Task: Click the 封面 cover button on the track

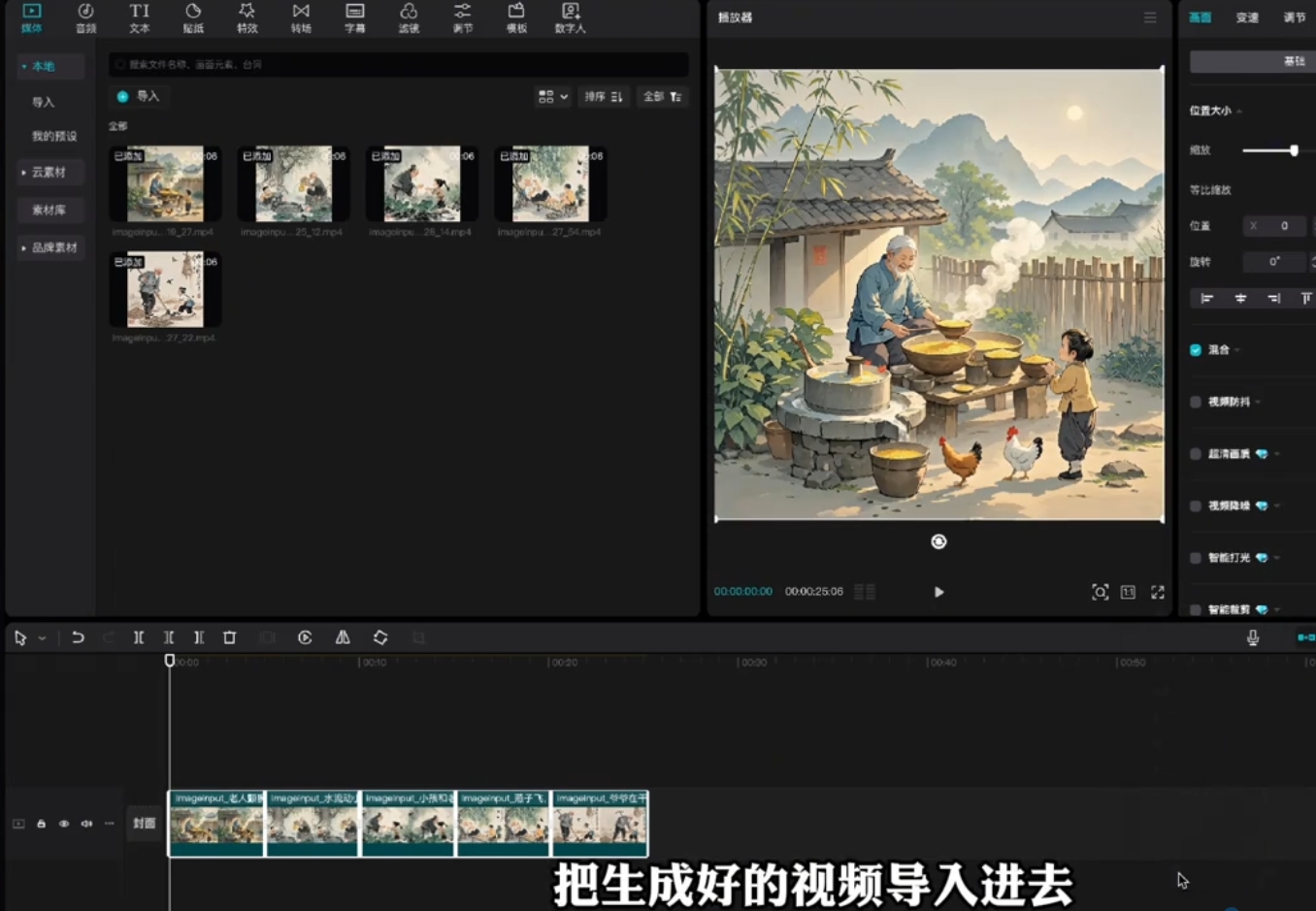Action: point(145,823)
